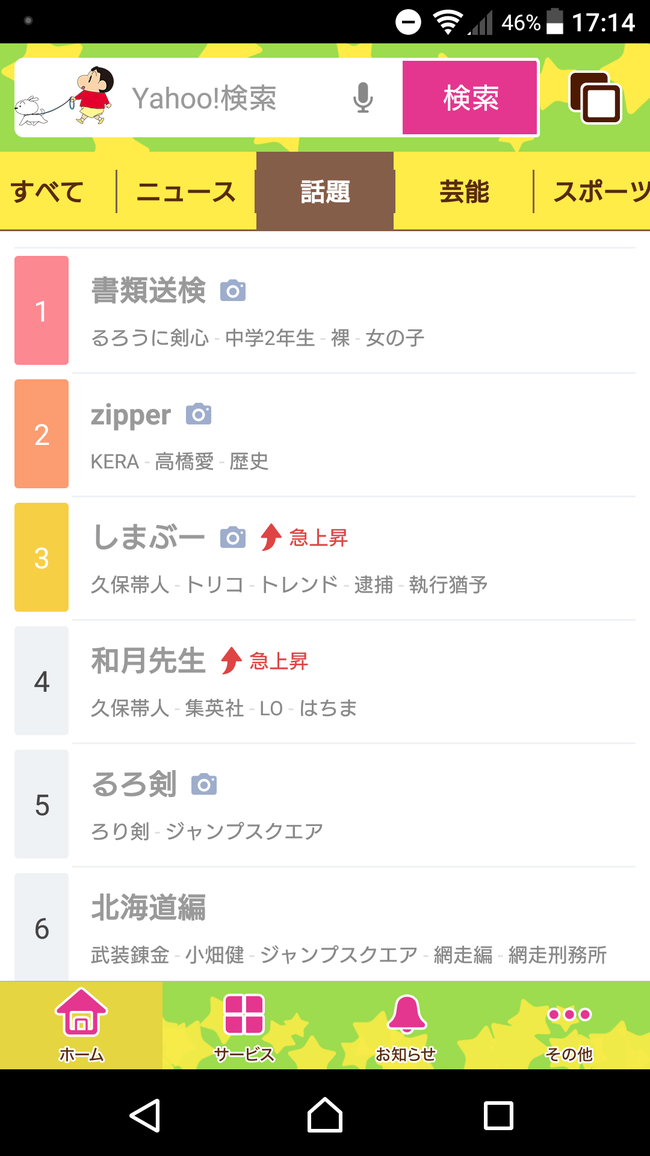Switch to the ニュース tab
This screenshot has width=650, height=1156.
(186, 192)
